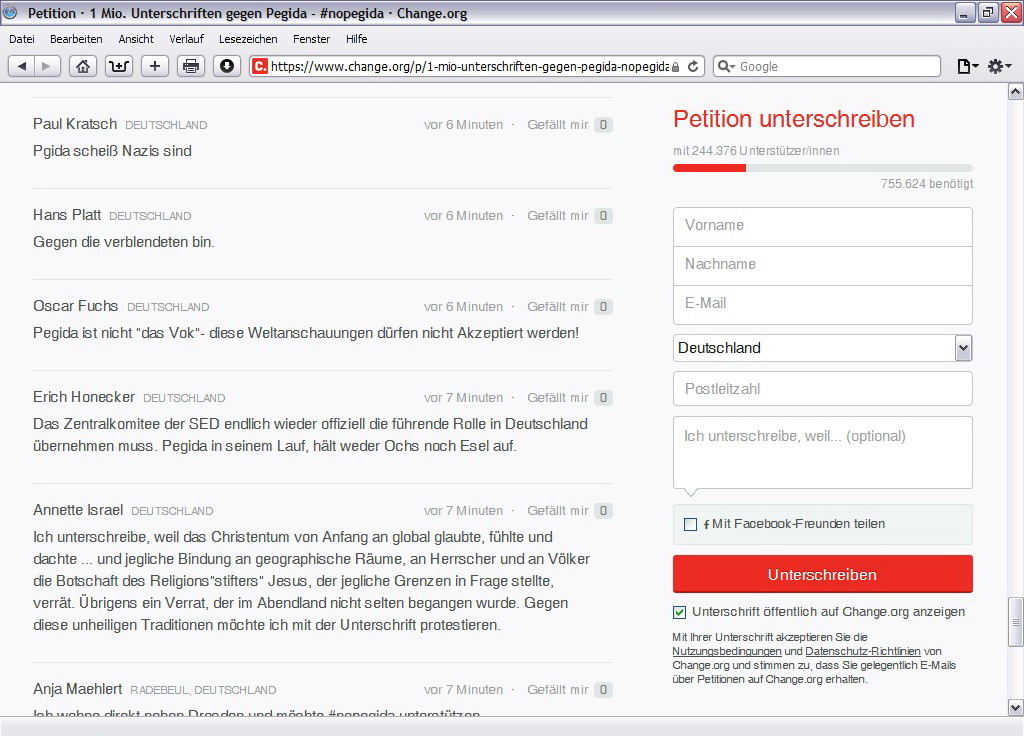Open the downloads arrow icon
Screen dimensions: 1024x736
pos(227,66)
